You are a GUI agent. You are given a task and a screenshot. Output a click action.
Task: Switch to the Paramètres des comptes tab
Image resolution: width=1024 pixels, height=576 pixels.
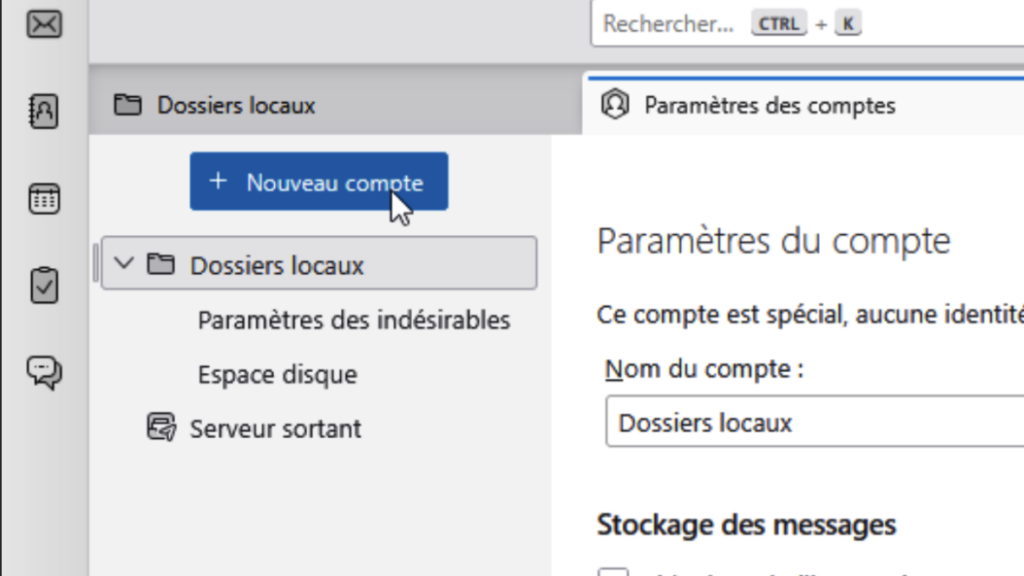[x=769, y=105]
